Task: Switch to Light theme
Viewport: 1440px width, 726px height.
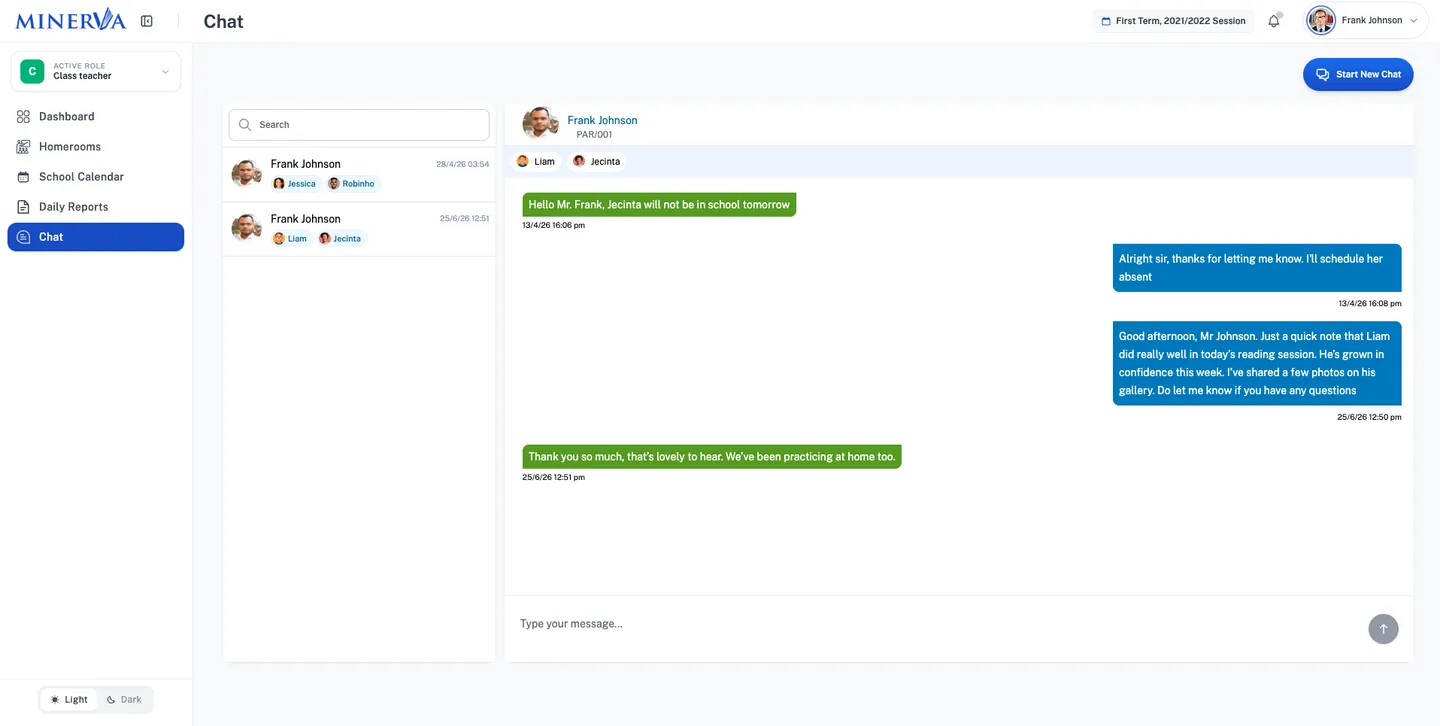Action: click(x=69, y=700)
